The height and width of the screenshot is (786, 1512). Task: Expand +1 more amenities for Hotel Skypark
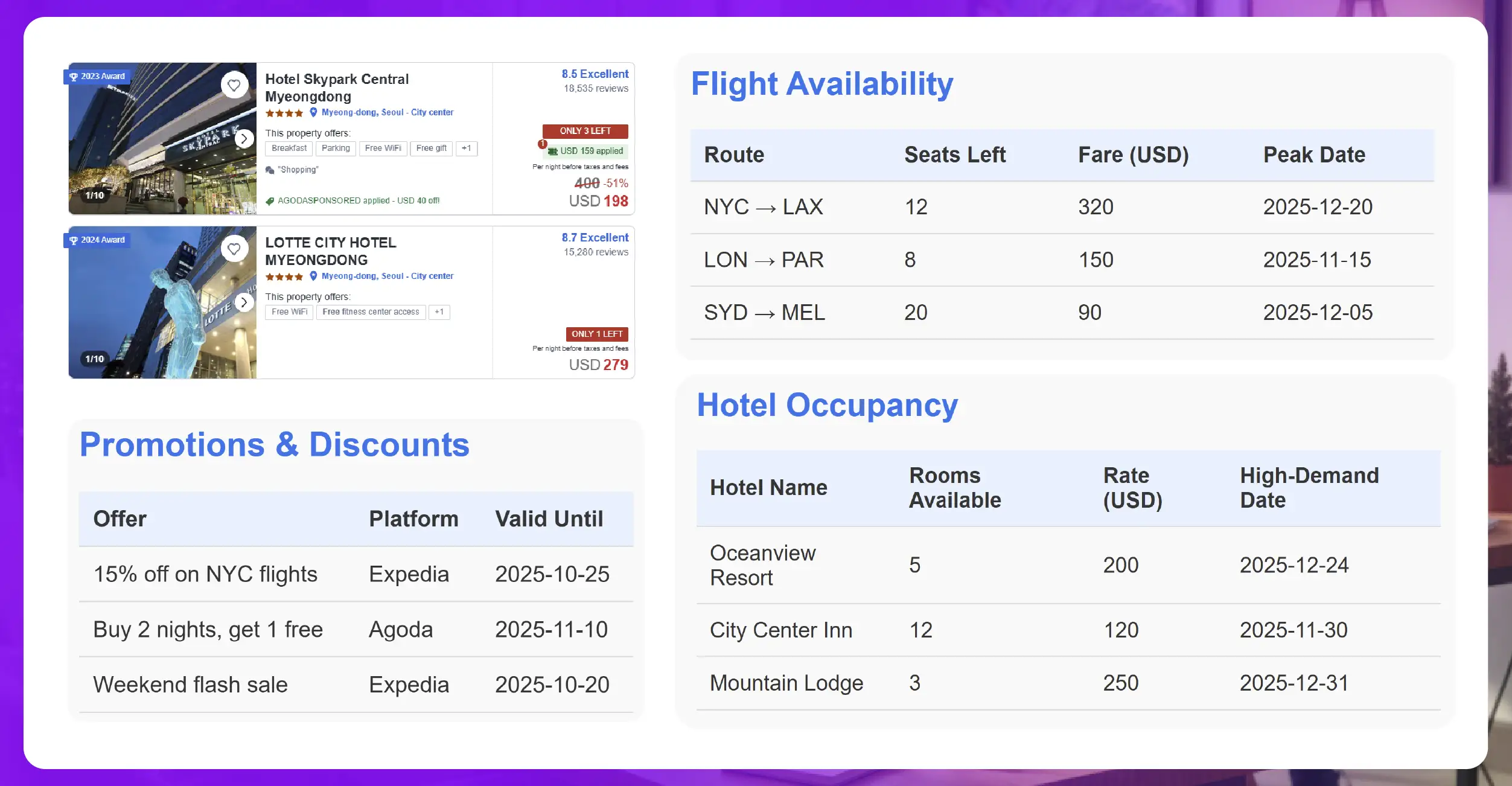[x=467, y=149]
